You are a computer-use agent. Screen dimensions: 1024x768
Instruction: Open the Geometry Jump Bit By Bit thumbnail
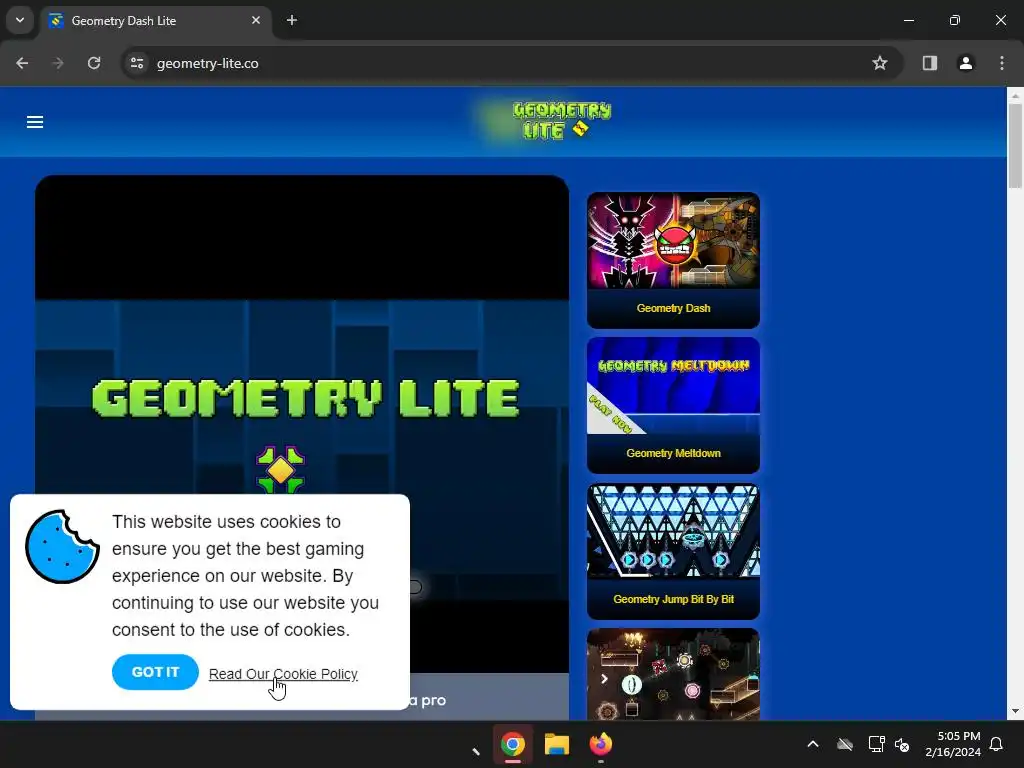673,531
